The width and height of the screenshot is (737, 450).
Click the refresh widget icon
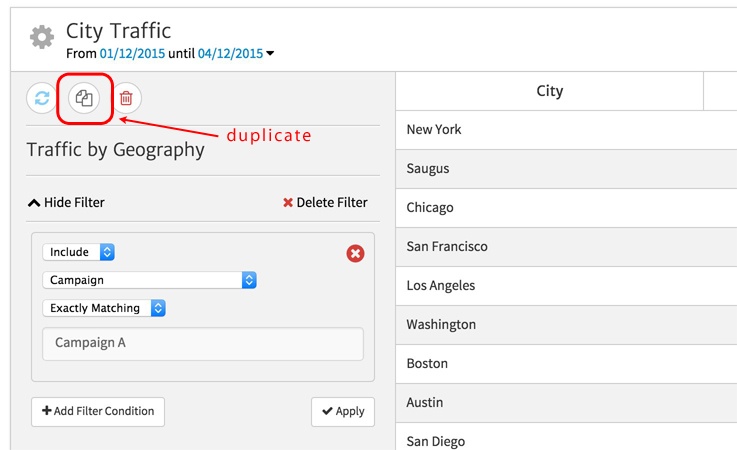42,98
